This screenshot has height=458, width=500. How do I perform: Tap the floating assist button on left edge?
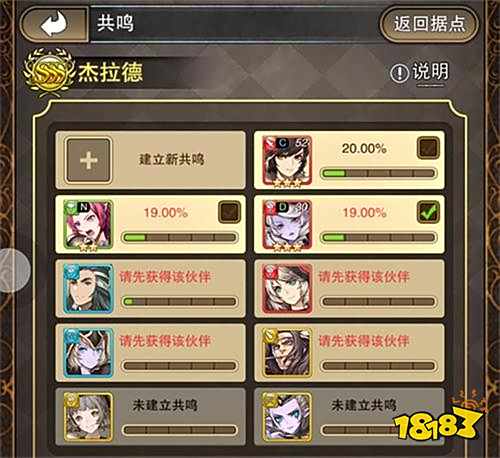click(x=13, y=270)
